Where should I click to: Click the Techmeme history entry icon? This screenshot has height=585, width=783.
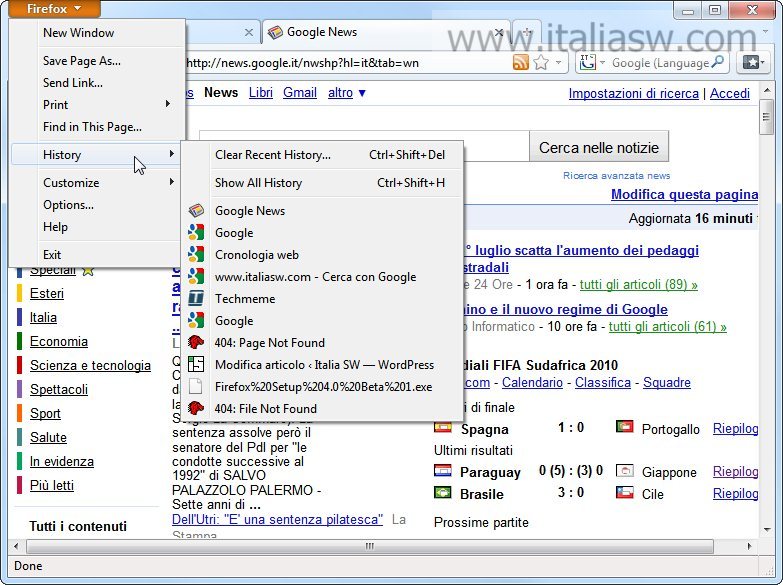tap(196, 298)
